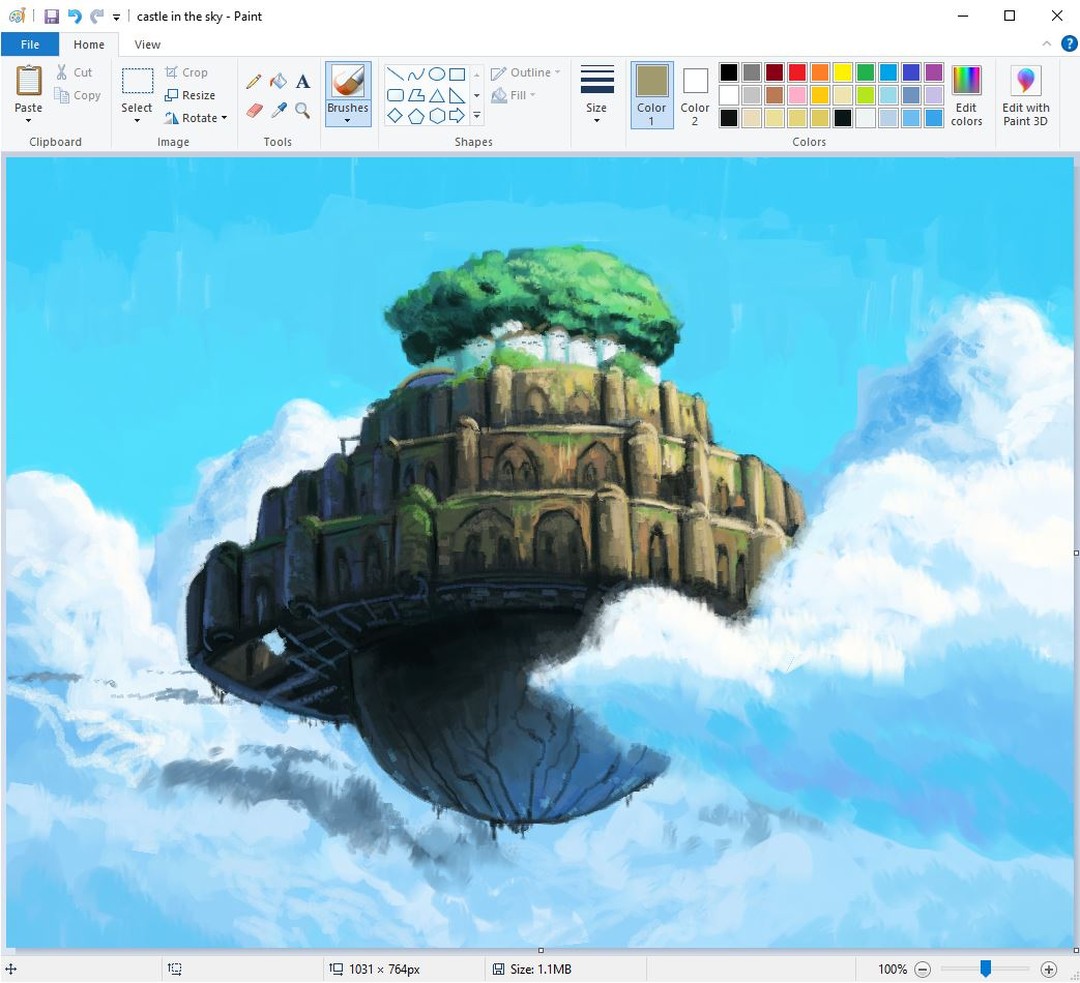Viewport: 1080px width, 983px height.
Task: Click the Paint app icon in title bar
Action: pos(17,16)
